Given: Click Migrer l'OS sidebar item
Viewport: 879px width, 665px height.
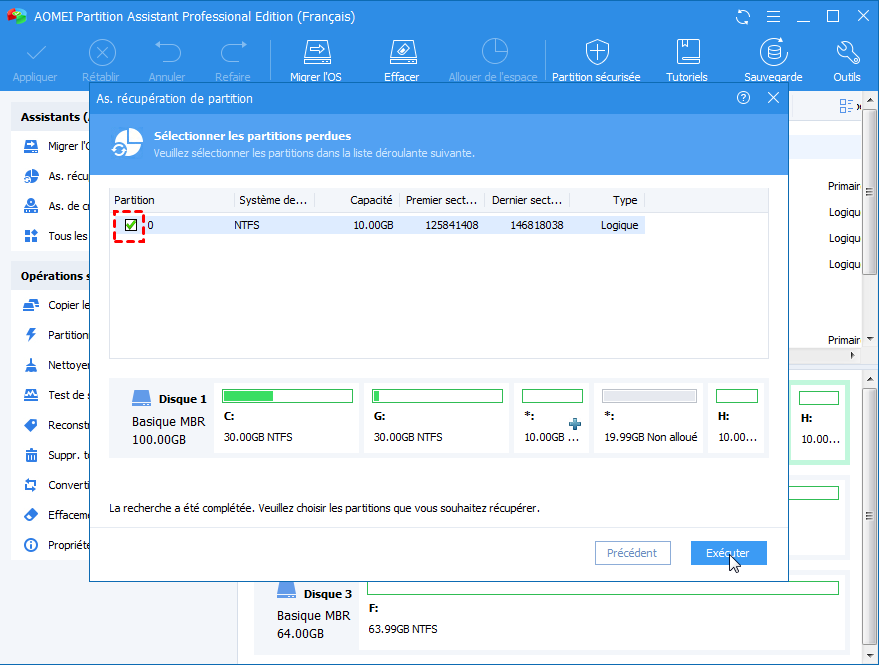Looking at the screenshot, I should tap(56, 146).
